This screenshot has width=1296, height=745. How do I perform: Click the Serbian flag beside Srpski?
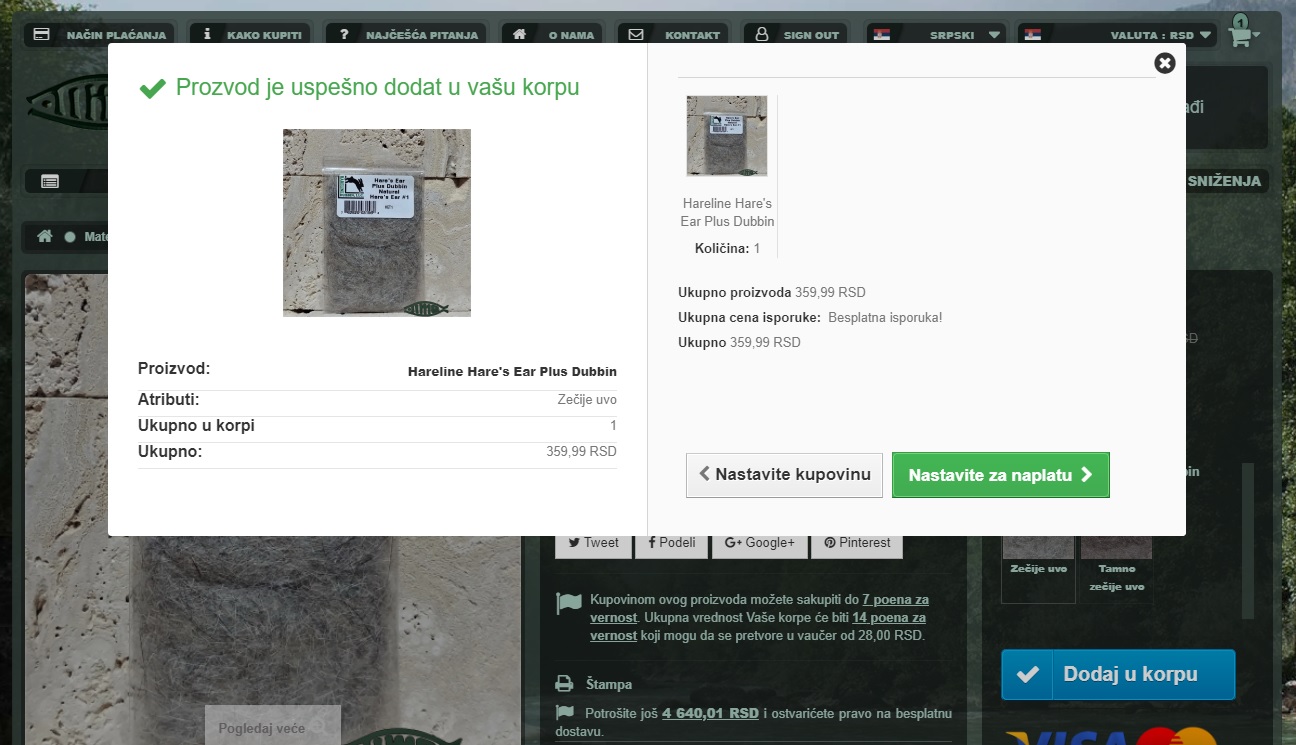pyautogui.click(x=881, y=34)
